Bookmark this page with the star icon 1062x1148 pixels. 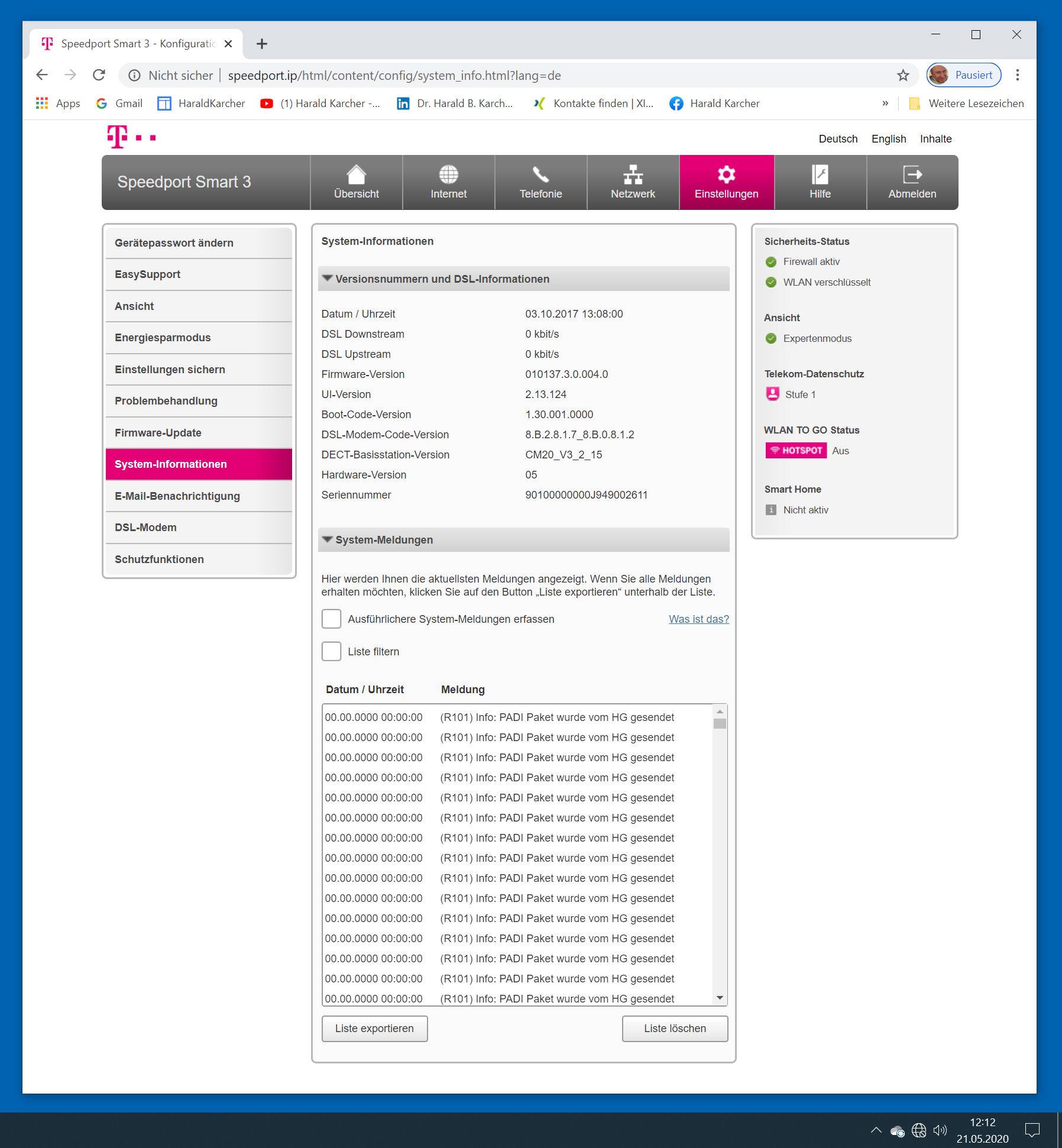[x=902, y=76]
